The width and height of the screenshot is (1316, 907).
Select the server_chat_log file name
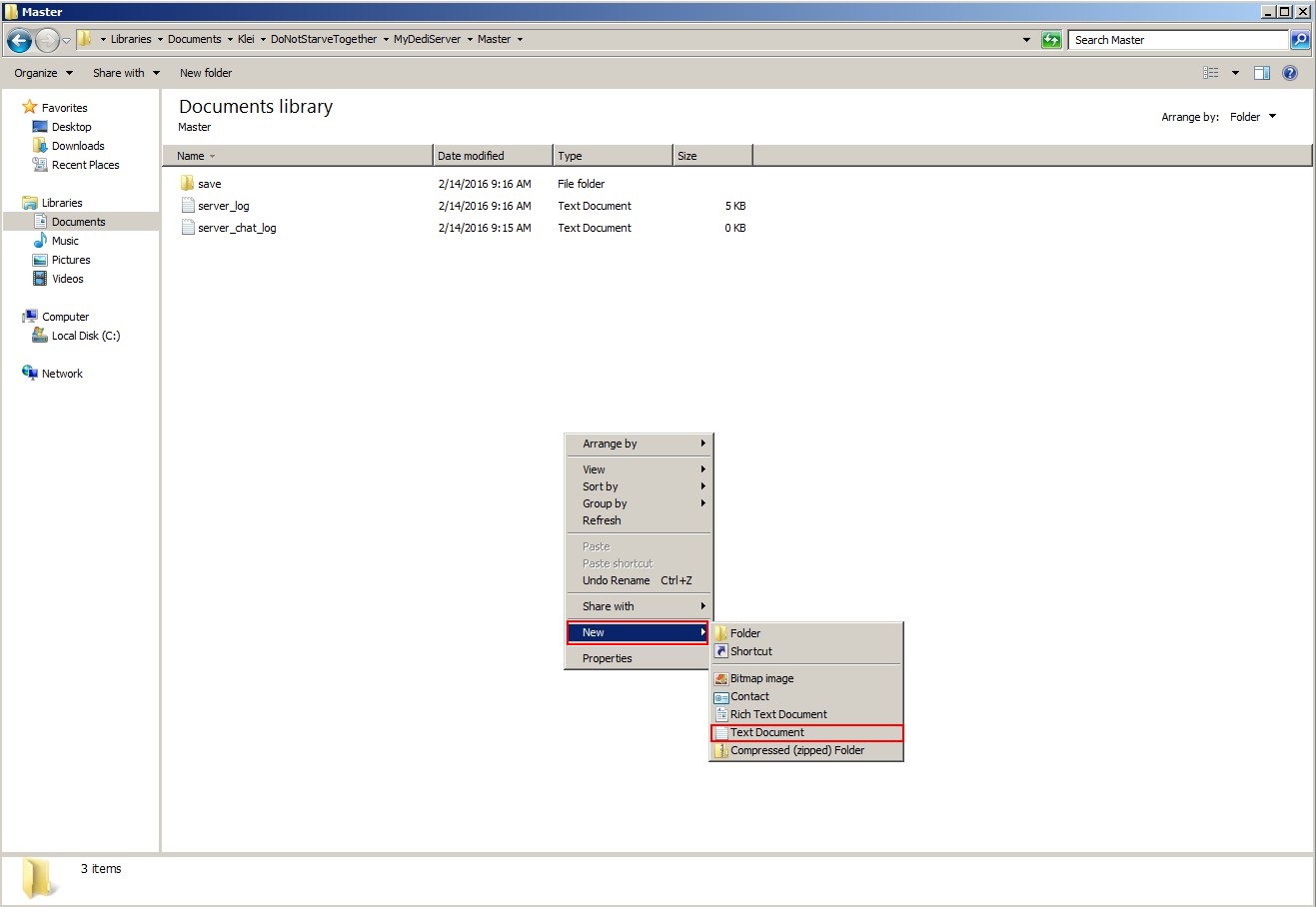tap(237, 228)
